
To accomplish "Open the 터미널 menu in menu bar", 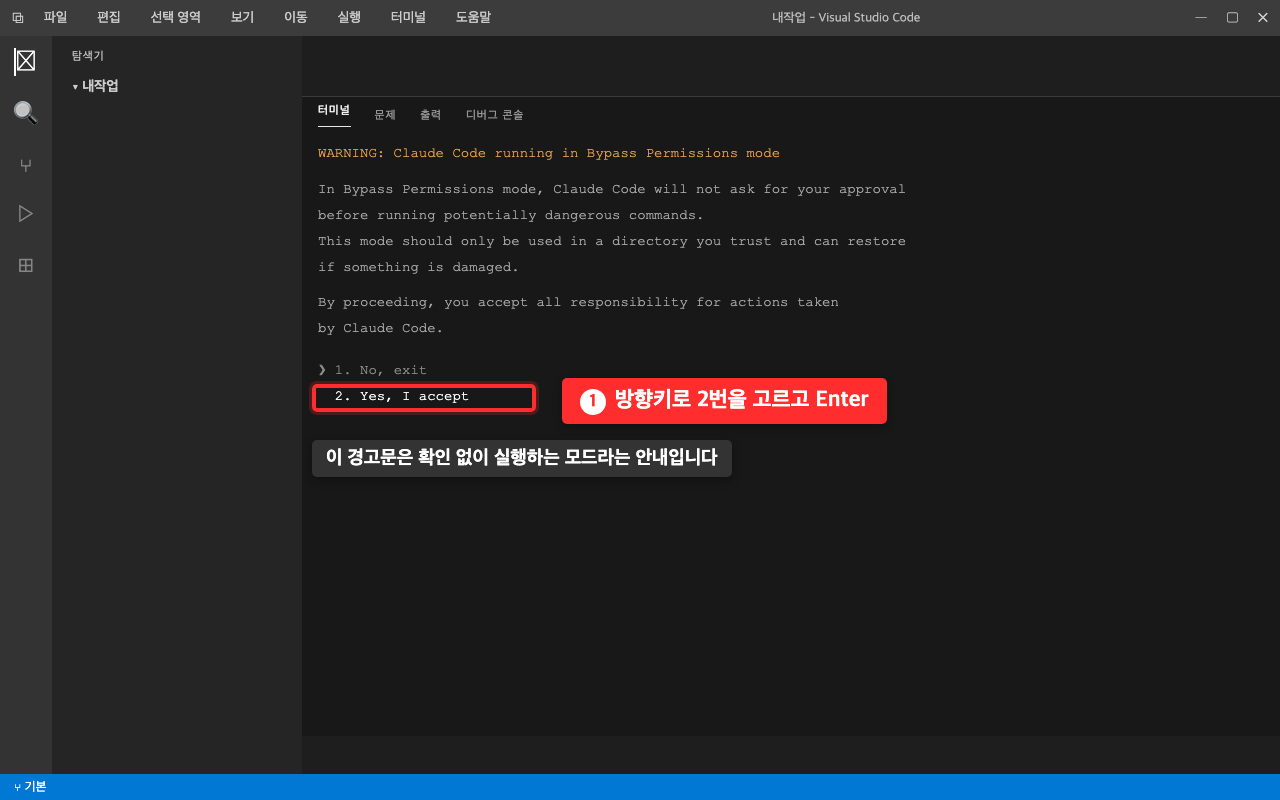I will pos(408,17).
